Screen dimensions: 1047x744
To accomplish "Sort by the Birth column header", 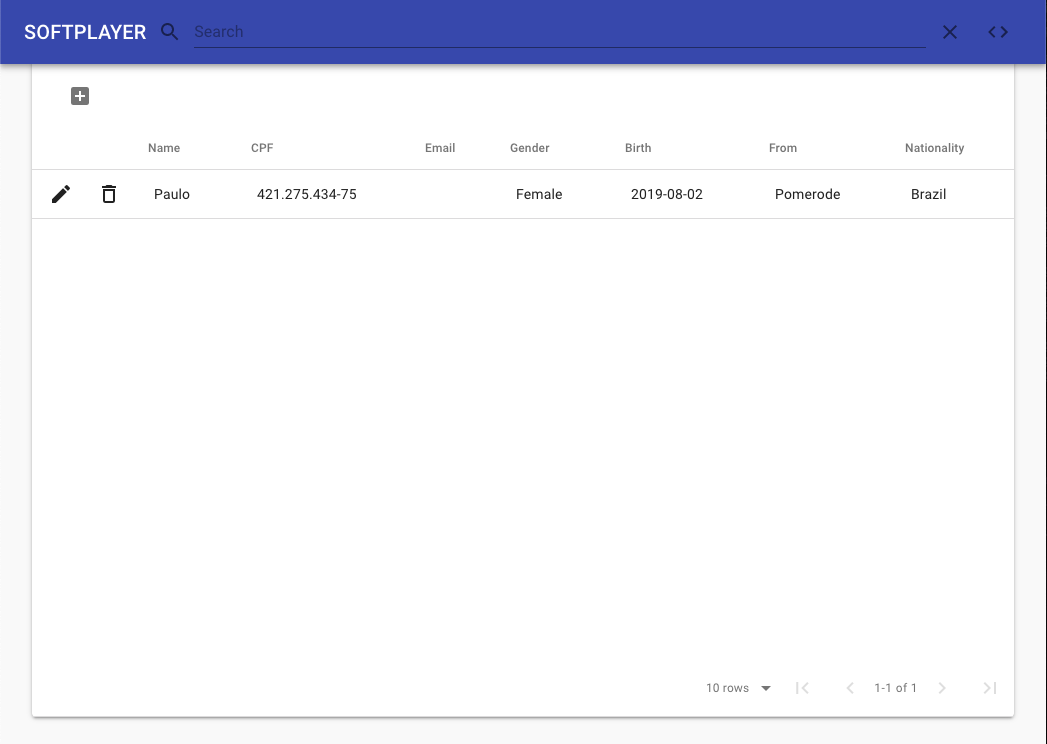I will point(638,148).
